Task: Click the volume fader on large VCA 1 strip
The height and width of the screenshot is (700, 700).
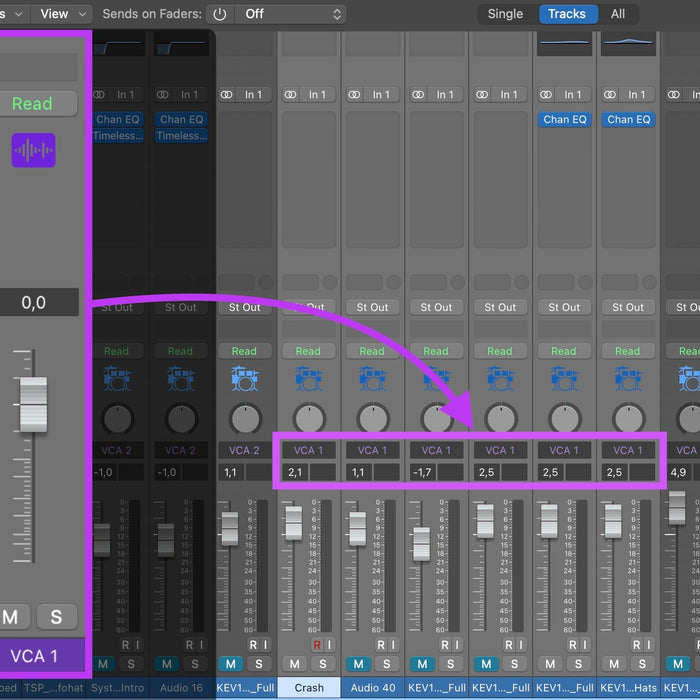Action: pos(33,404)
